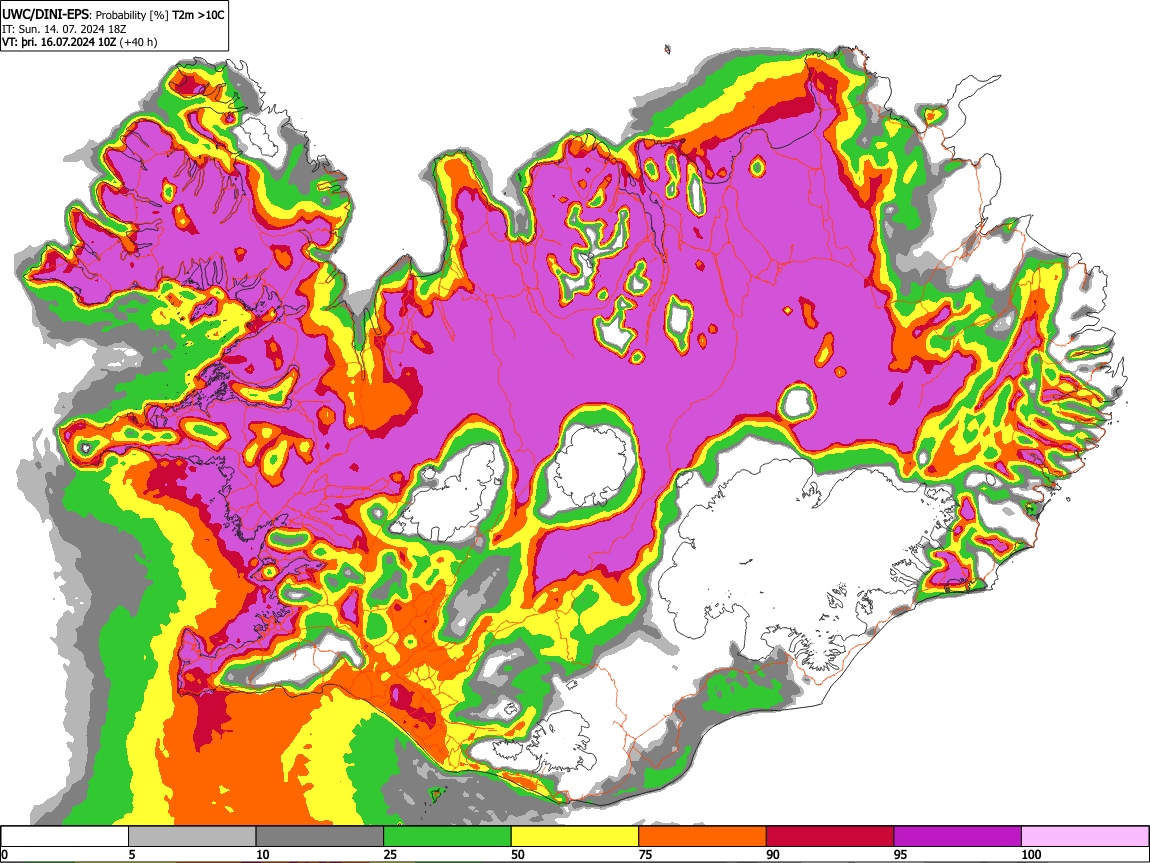
Task: Click the '25' legend scale label
Action: click(390, 854)
